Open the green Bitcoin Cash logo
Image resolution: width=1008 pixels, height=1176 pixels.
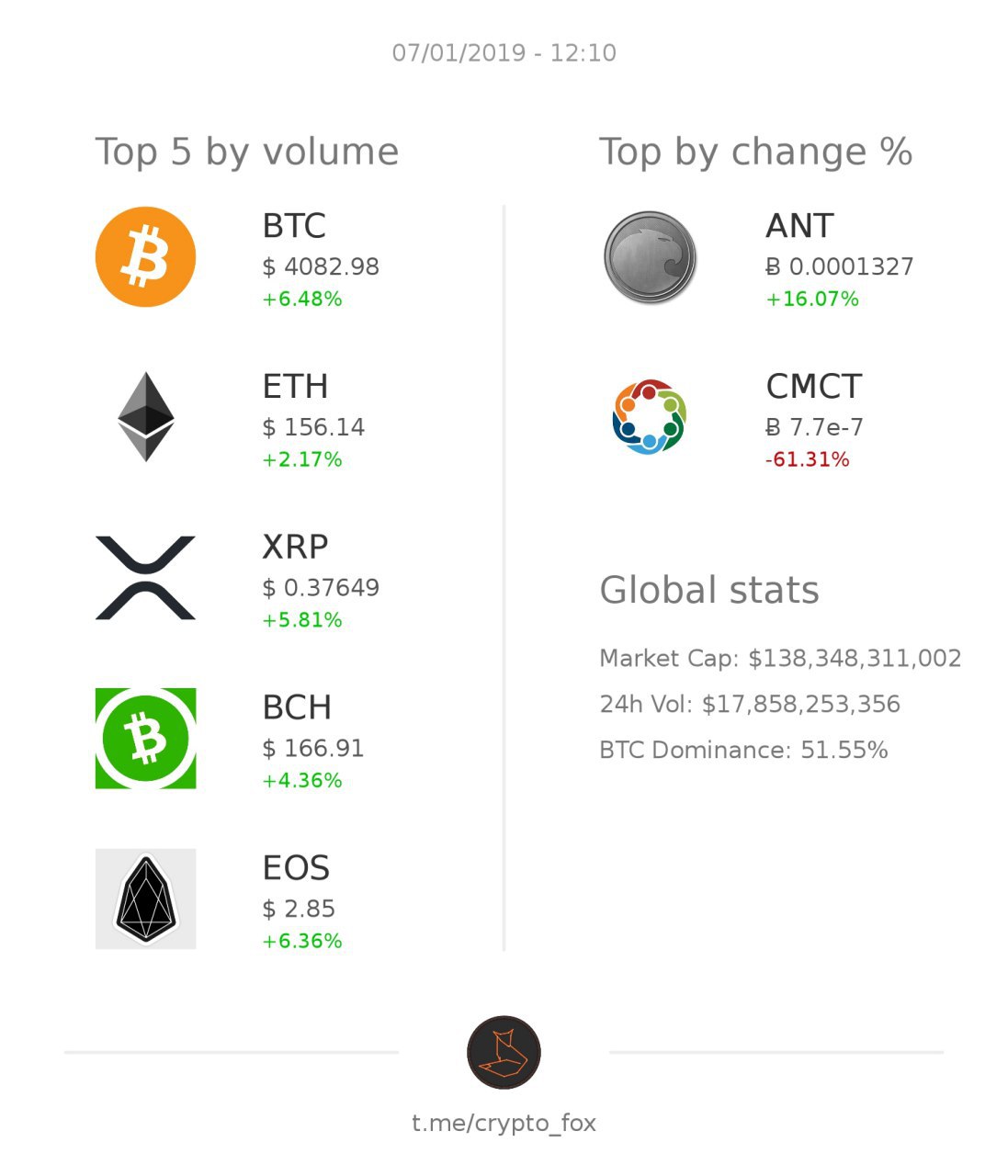[x=145, y=738]
